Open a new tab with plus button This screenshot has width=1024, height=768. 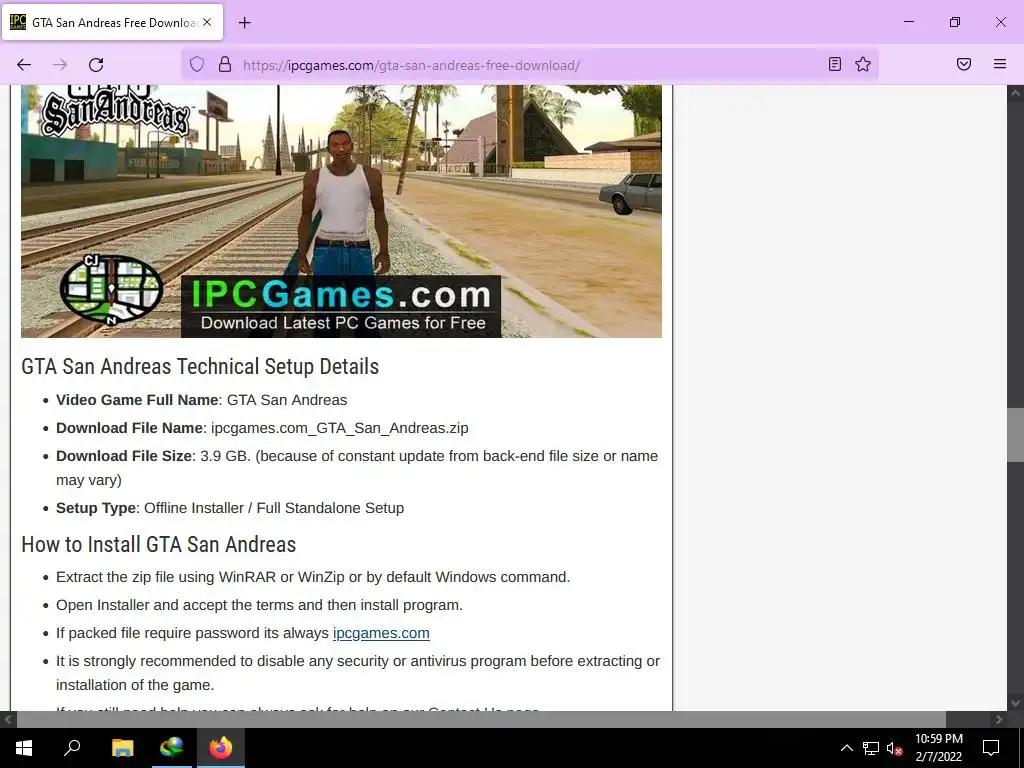tap(244, 23)
